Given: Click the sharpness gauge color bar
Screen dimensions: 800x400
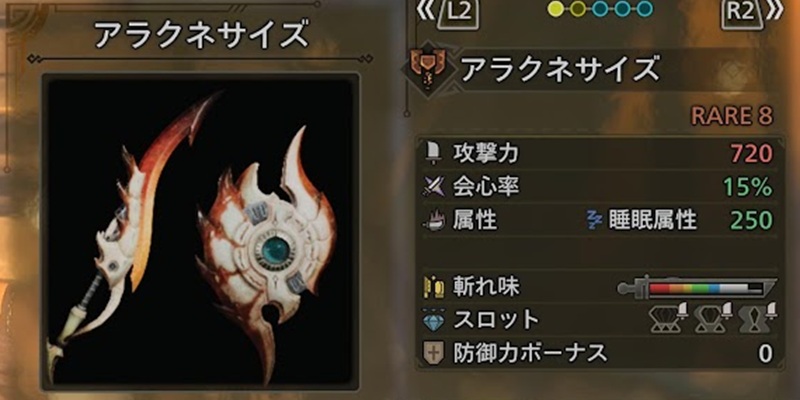Looking at the screenshot, I should click(697, 288).
